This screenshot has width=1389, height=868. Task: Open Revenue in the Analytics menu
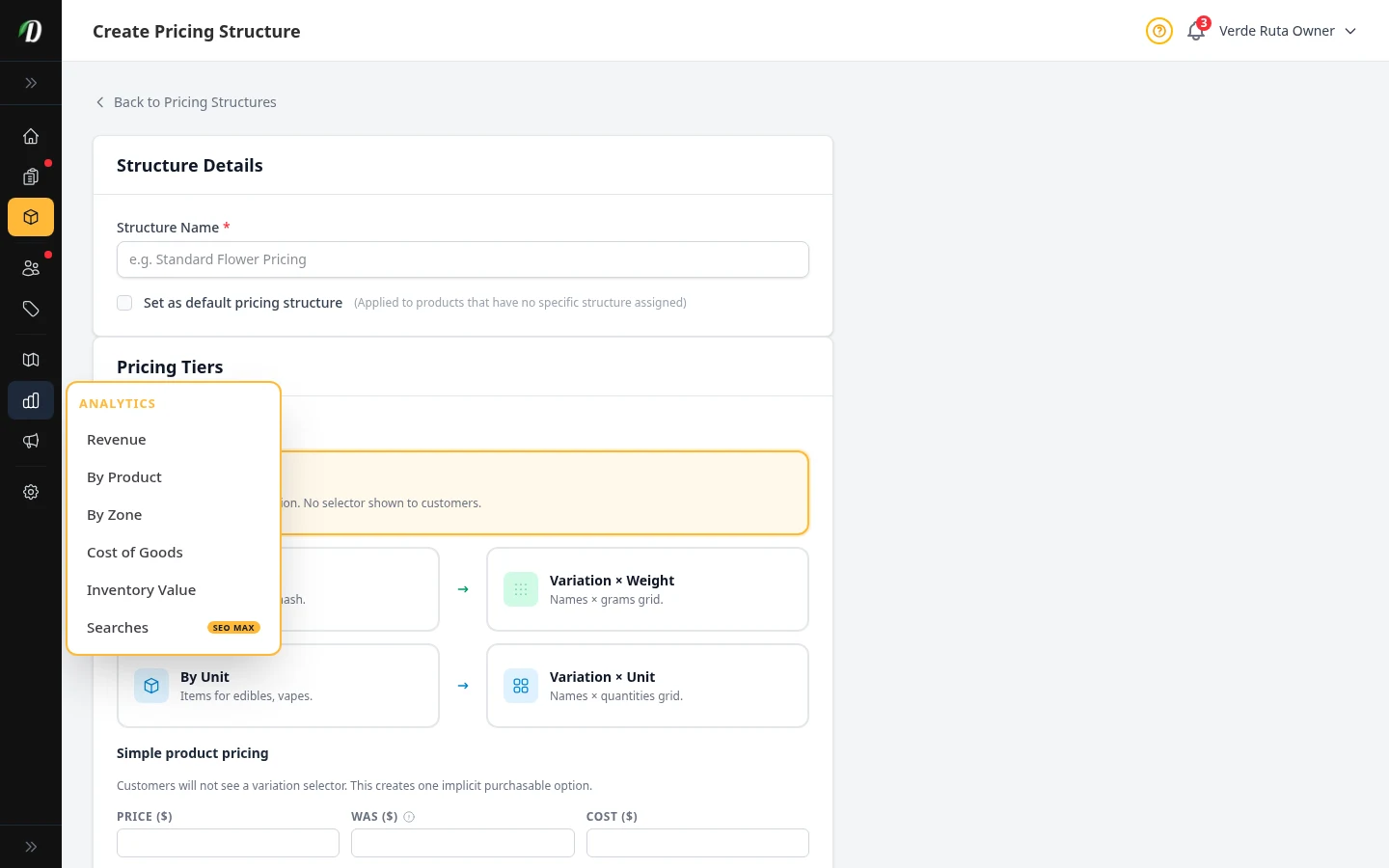(x=116, y=439)
